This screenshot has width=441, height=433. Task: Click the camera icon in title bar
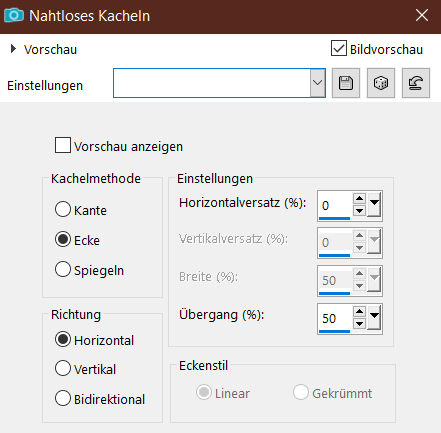13,15
